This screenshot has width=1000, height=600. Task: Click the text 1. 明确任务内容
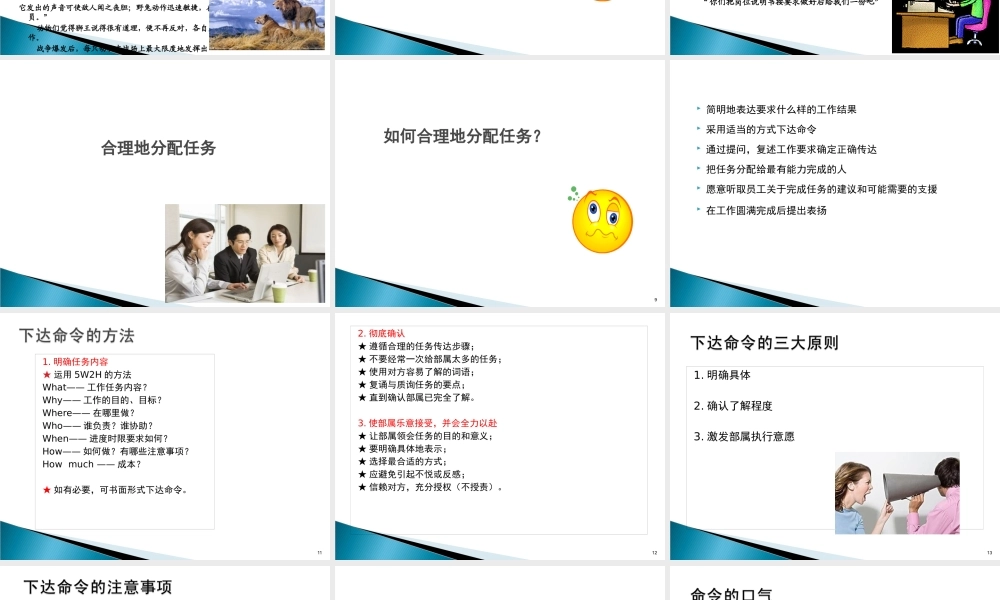click(75, 362)
